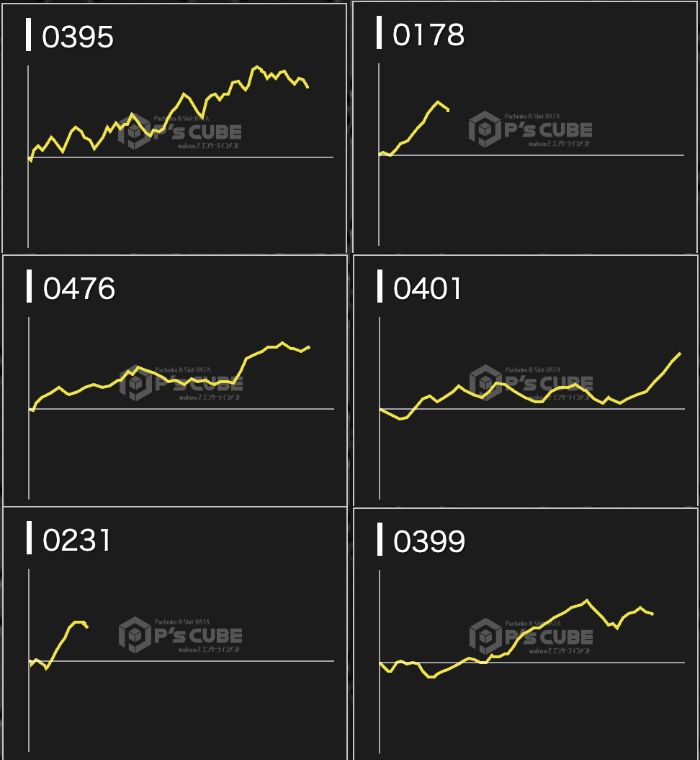Click the 0476 machine number heading
Screen dimensions: 700x760
(x=79, y=288)
